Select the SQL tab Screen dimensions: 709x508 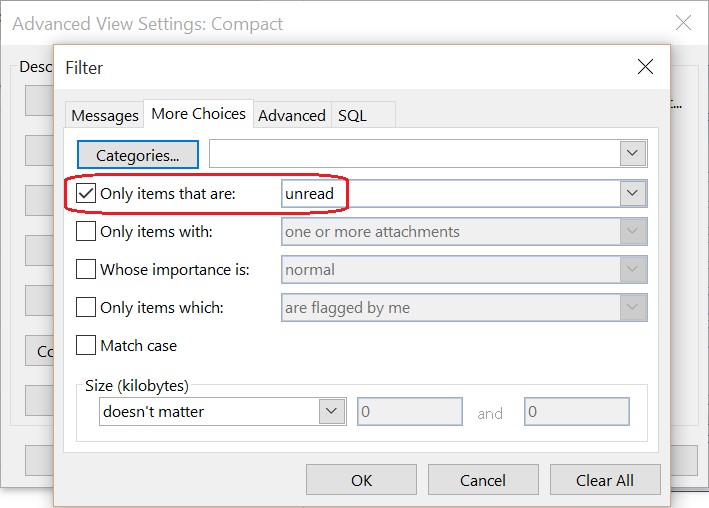pyautogui.click(x=352, y=116)
